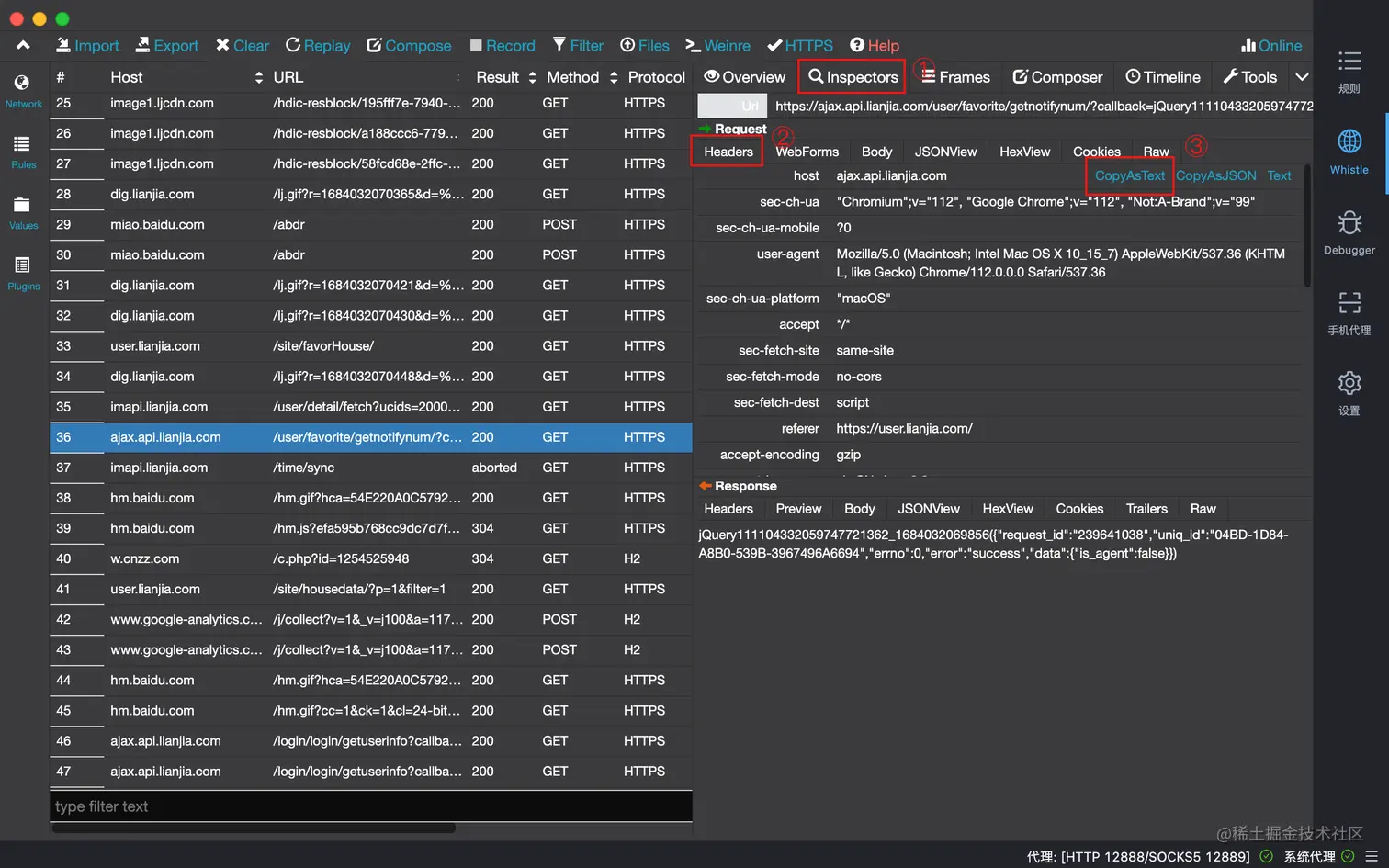Open Weinre from the toolbar
Viewport: 1389px width, 868px height.
coord(717,45)
